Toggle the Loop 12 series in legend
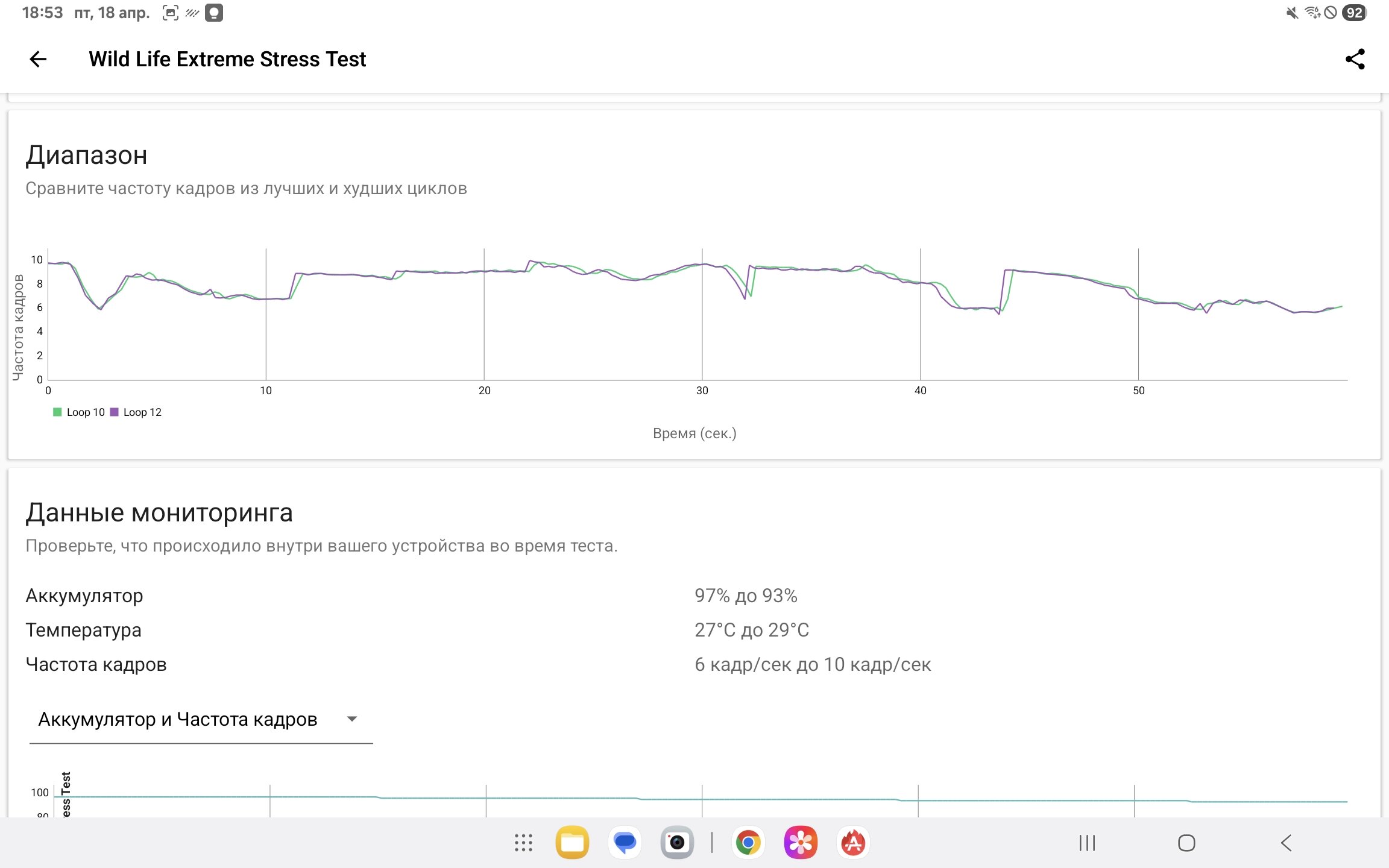The width and height of the screenshot is (1389, 868). [136, 412]
